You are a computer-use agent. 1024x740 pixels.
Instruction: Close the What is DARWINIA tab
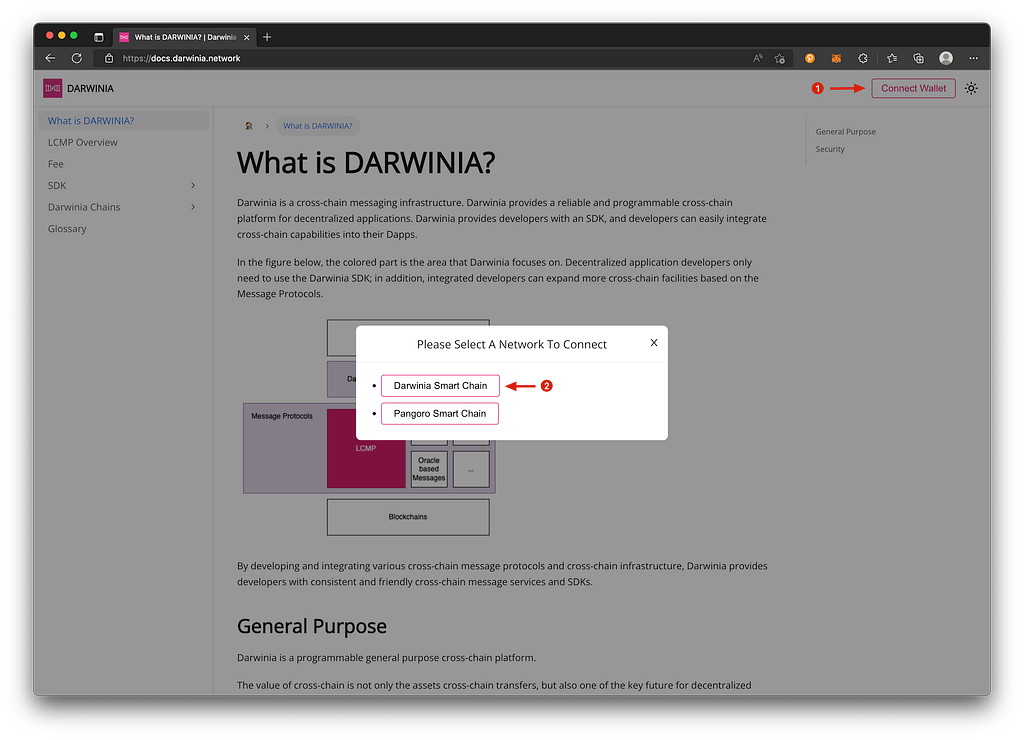coord(247,37)
